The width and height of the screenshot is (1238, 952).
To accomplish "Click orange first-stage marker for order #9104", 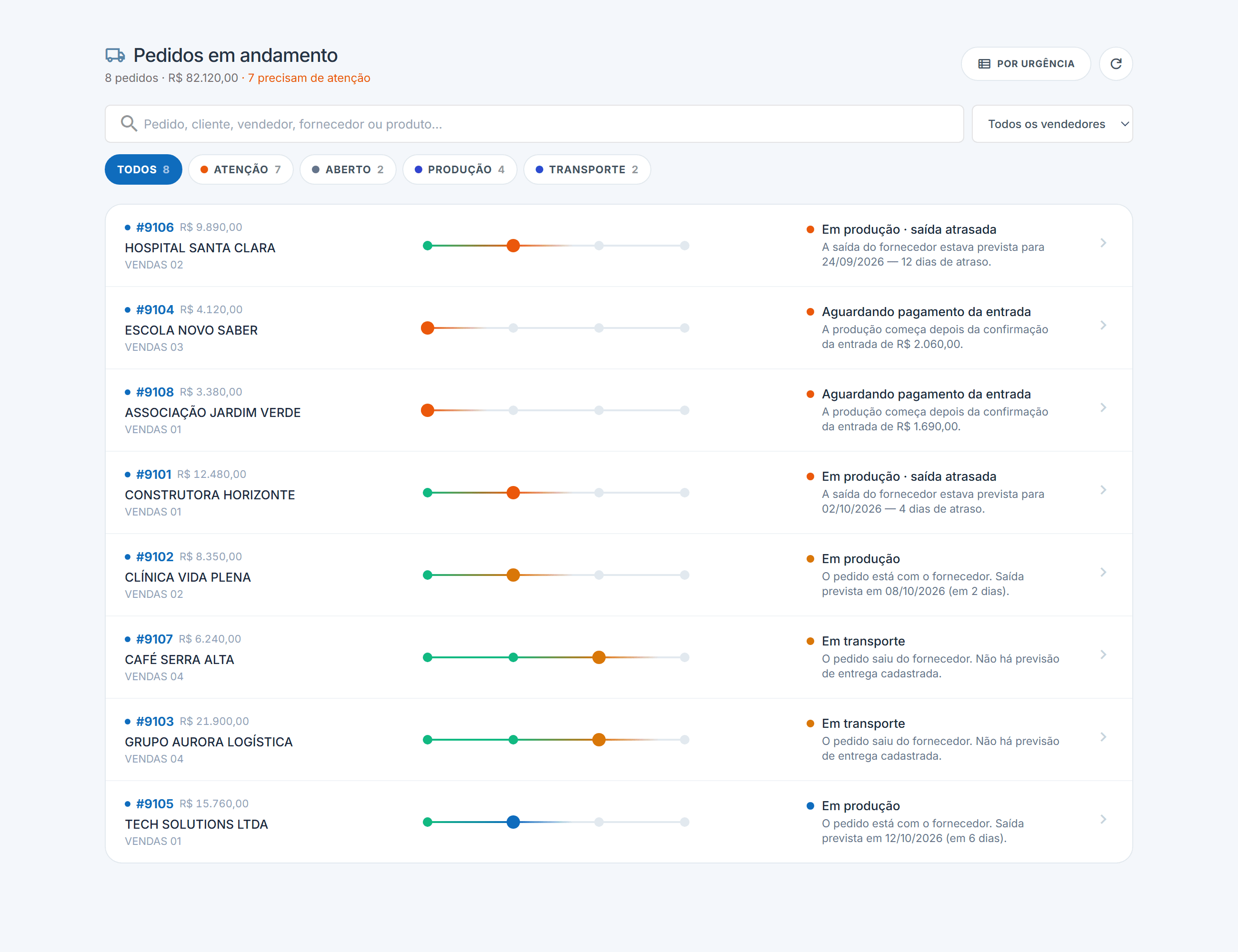I will click(x=428, y=327).
